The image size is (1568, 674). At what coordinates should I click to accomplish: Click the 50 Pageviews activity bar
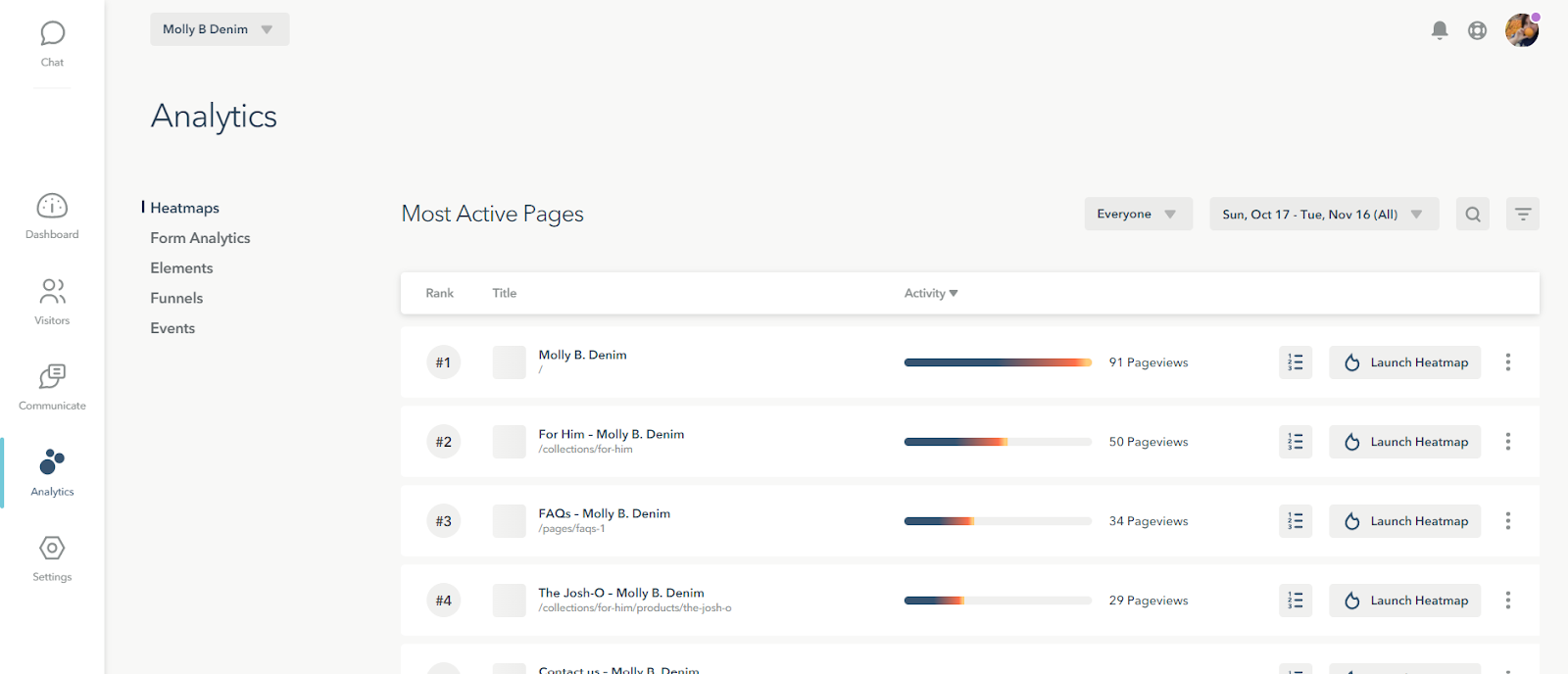point(998,442)
